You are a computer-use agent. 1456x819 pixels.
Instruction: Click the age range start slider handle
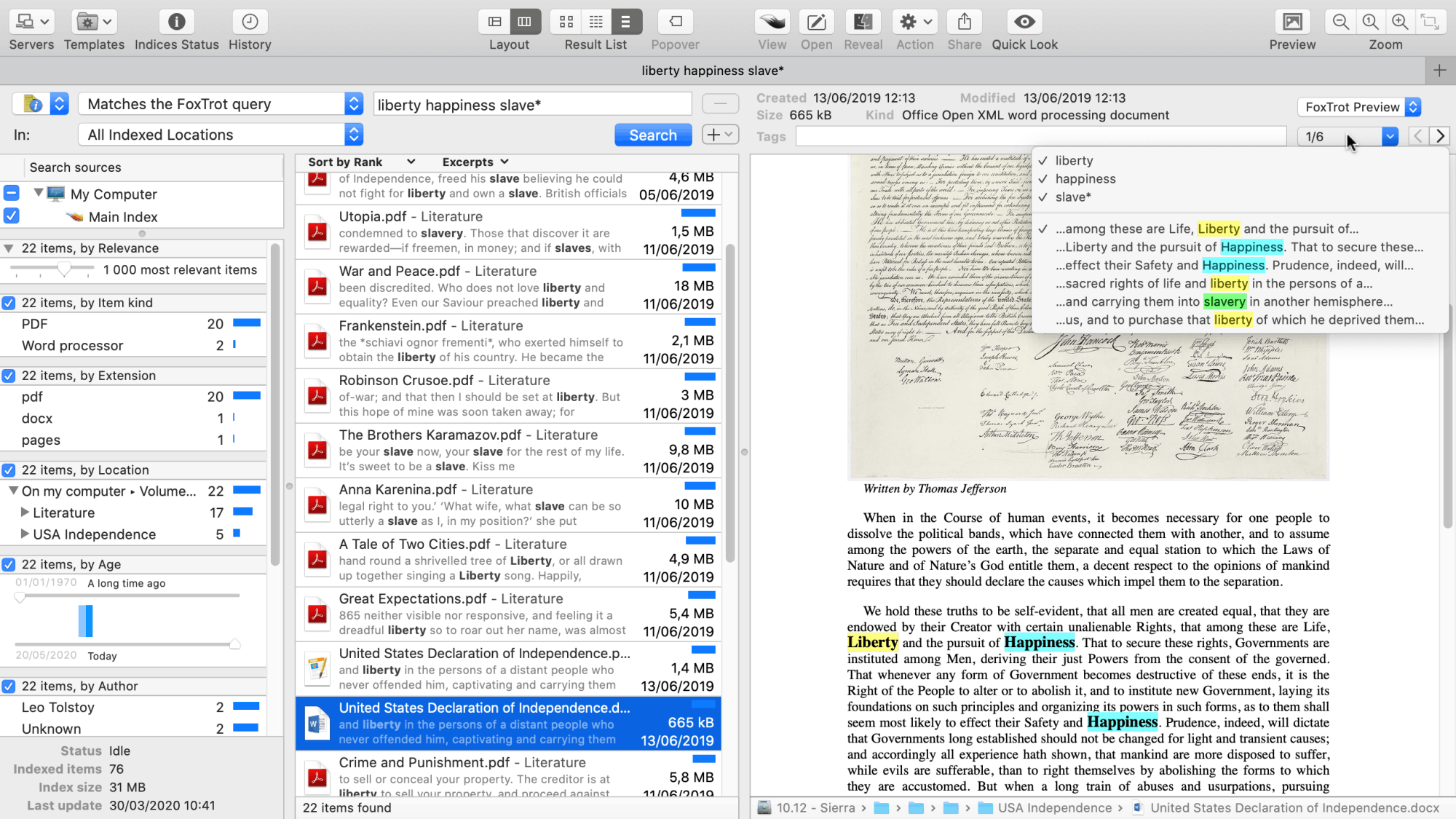tap(20, 596)
